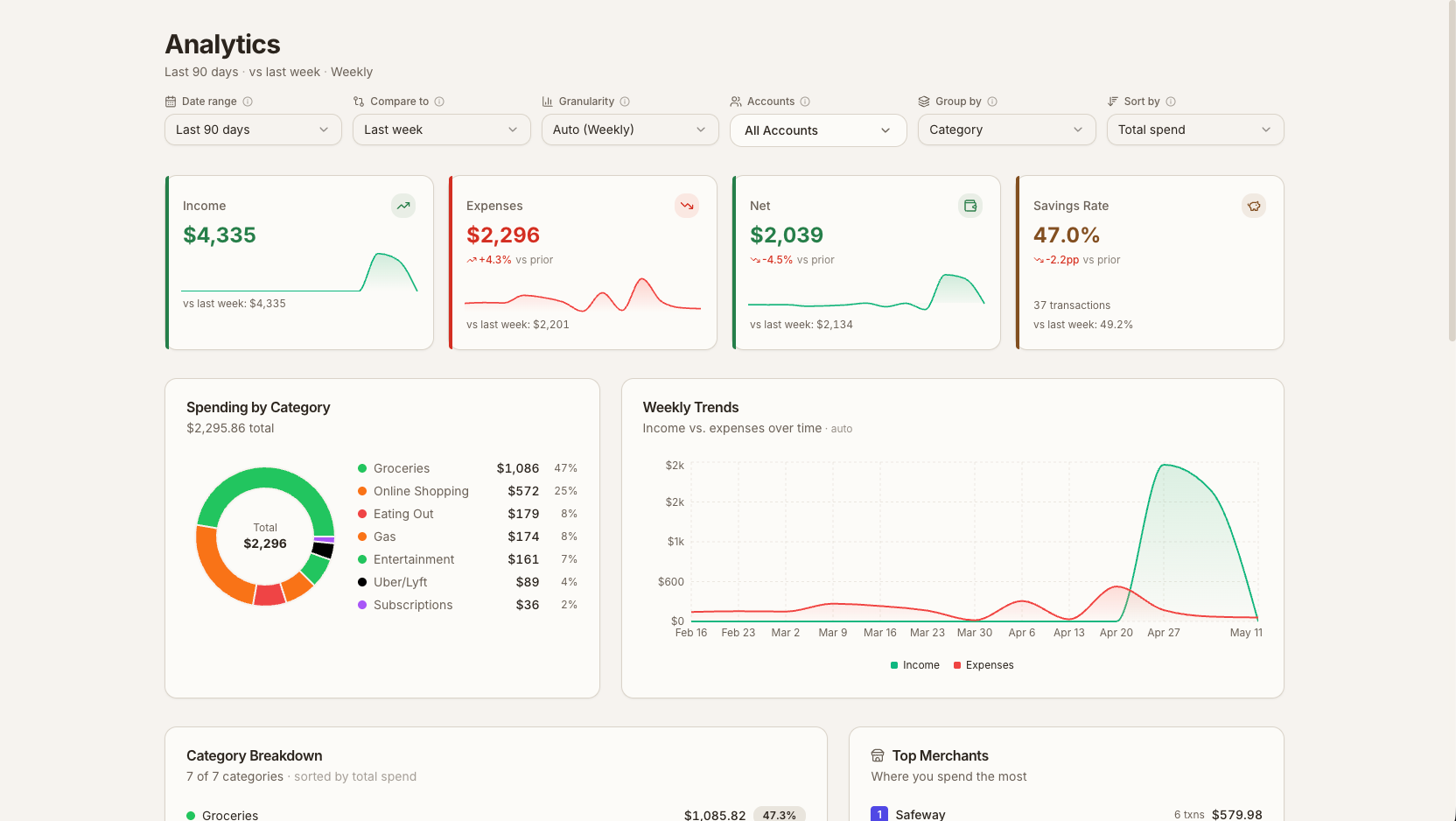The width and height of the screenshot is (1456, 821).
Task: Click the Income sparkline chart
Action: (x=299, y=272)
